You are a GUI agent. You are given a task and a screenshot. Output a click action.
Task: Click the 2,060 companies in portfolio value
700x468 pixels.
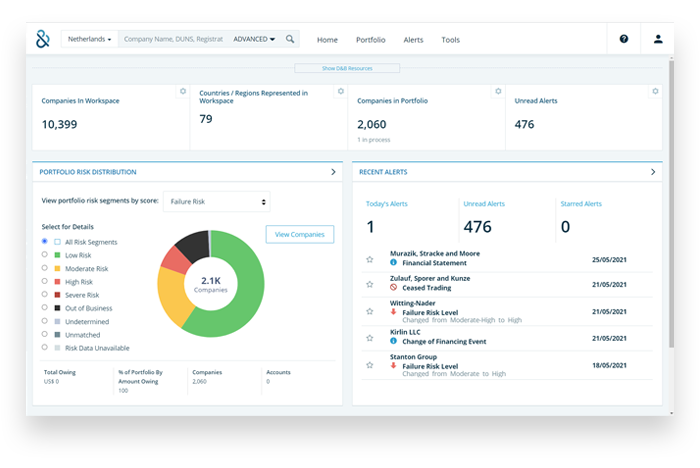(x=371, y=124)
